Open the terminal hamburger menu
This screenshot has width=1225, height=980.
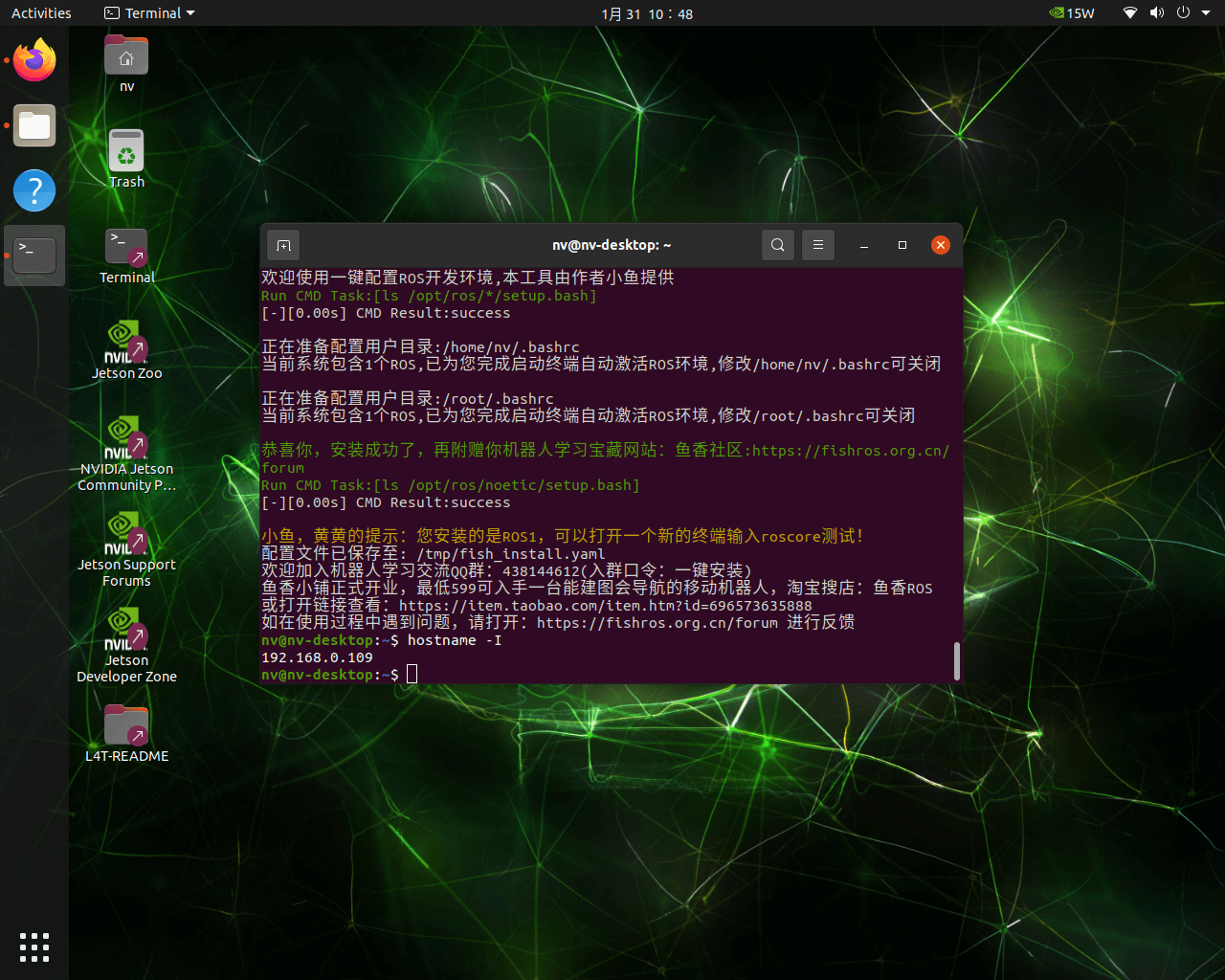[x=818, y=245]
